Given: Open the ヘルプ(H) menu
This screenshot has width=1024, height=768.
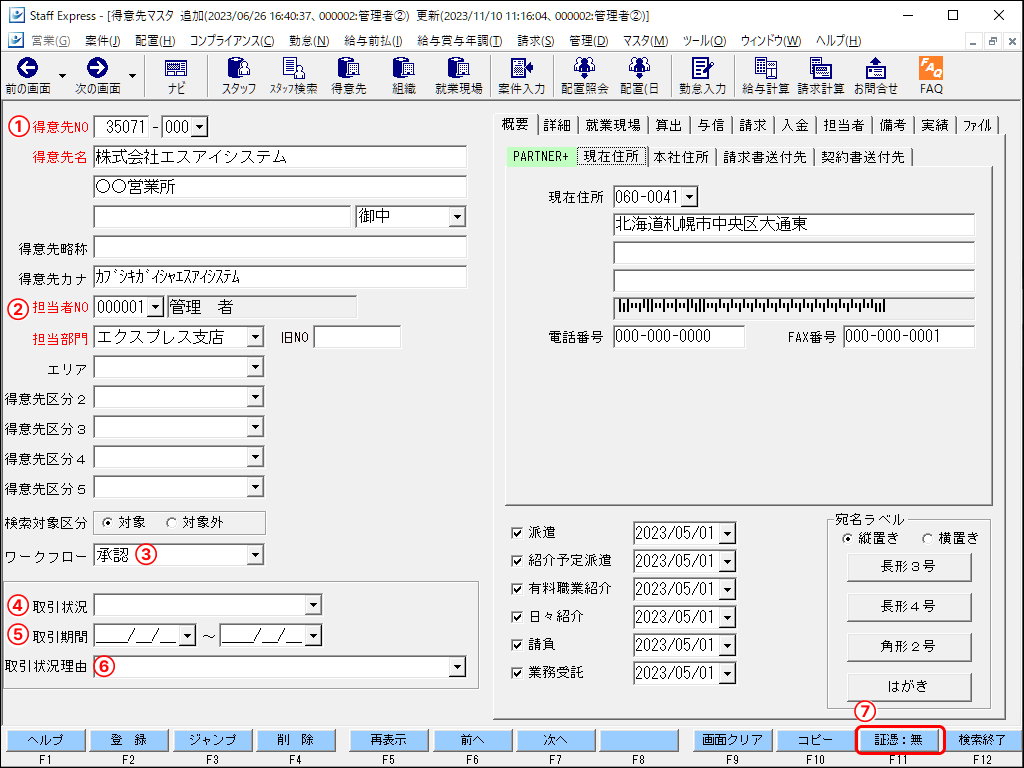Looking at the screenshot, I should pos(839,40).
